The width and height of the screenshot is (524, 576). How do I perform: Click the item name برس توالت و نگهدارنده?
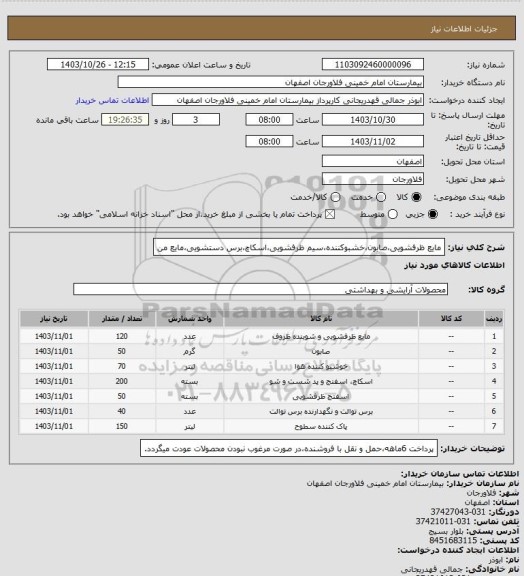[x=321, y=412]
